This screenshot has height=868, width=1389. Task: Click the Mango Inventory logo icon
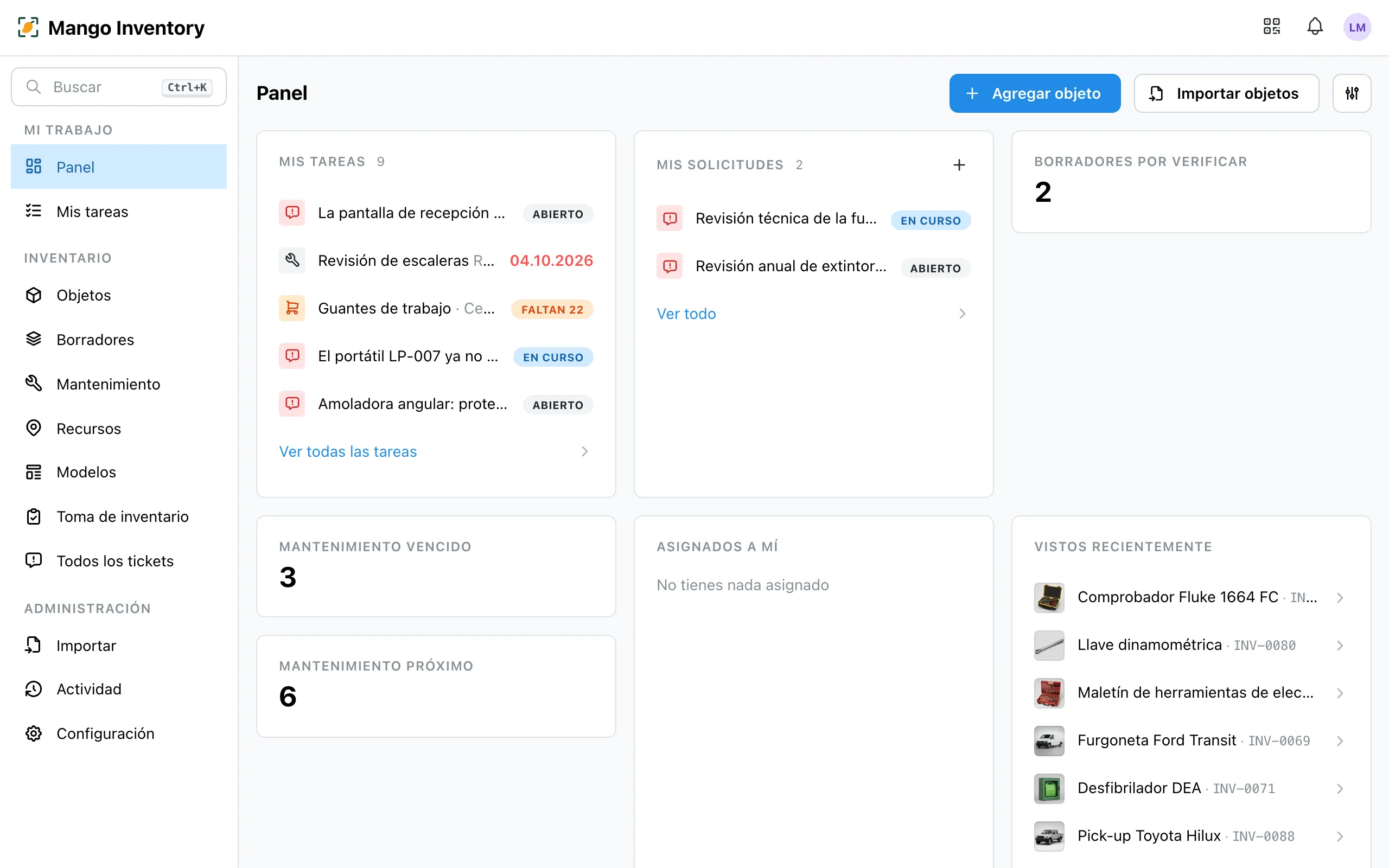tap(28, 27)
